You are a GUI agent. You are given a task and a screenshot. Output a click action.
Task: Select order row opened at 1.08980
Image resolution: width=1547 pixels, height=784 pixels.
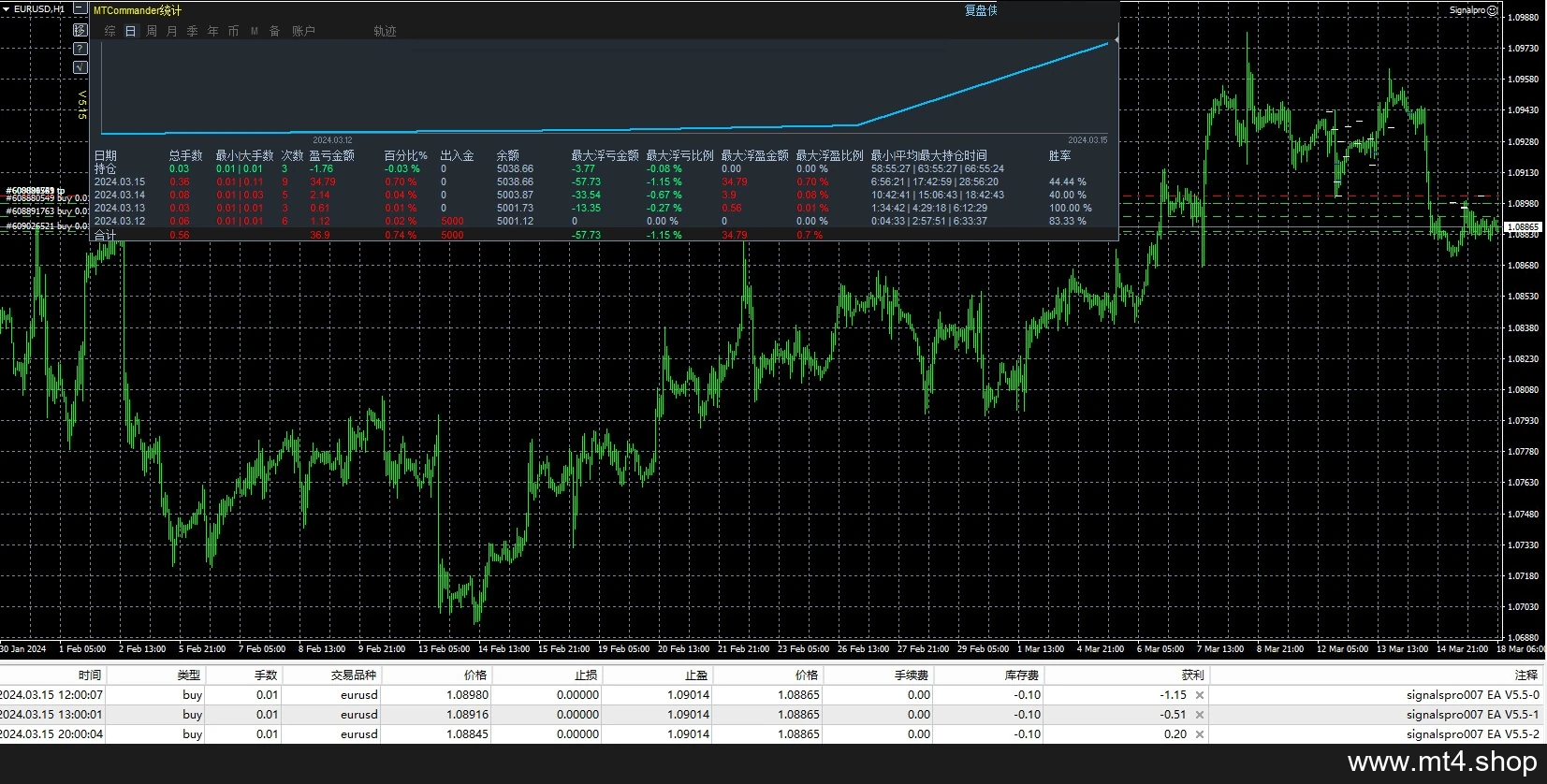coord(773,695)
